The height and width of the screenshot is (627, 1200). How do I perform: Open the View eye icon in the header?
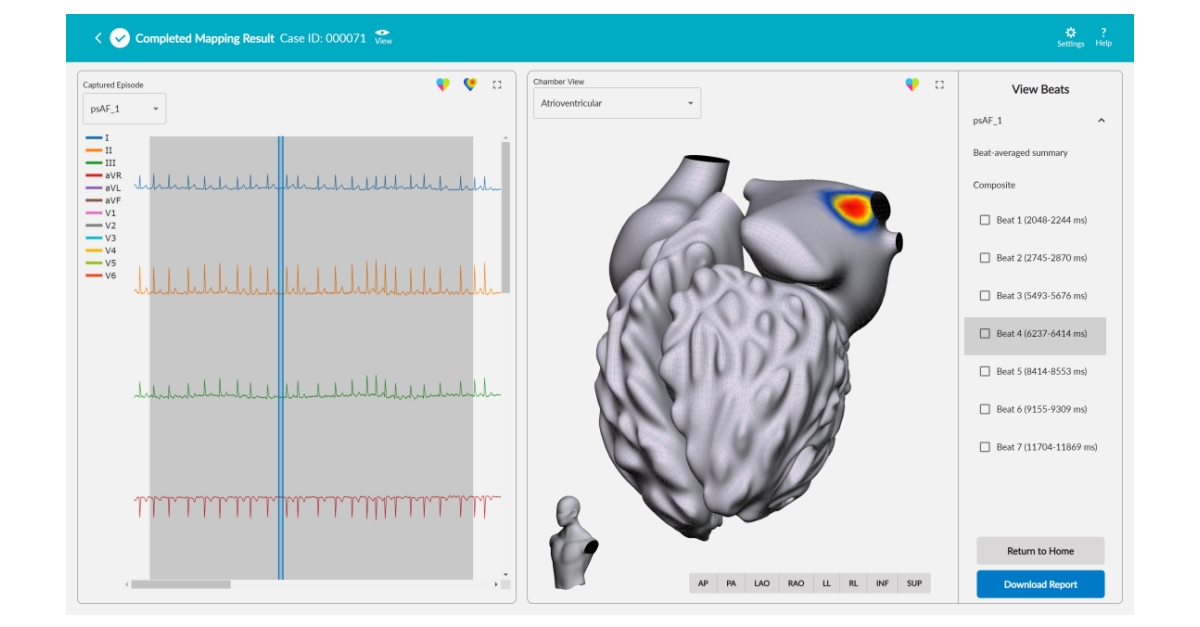(x=381, y=31)
